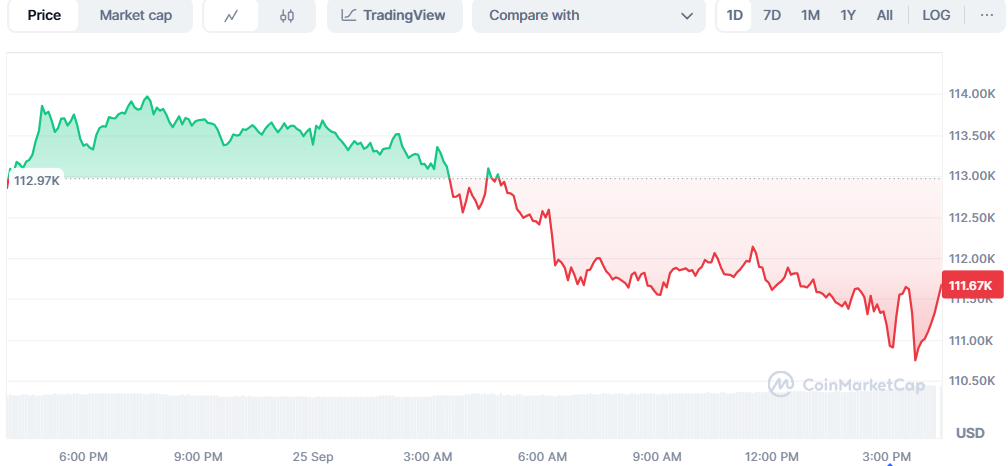Show the 1Y price history
1008x466 pixels.
point(848,15)
